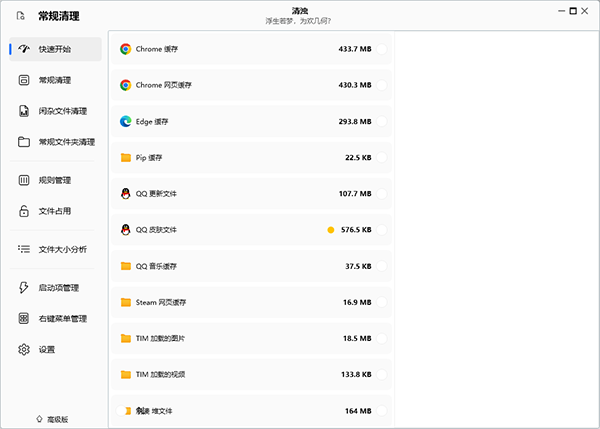
Task: Click the 107.7 MB size value
Action: pos(355,194)
